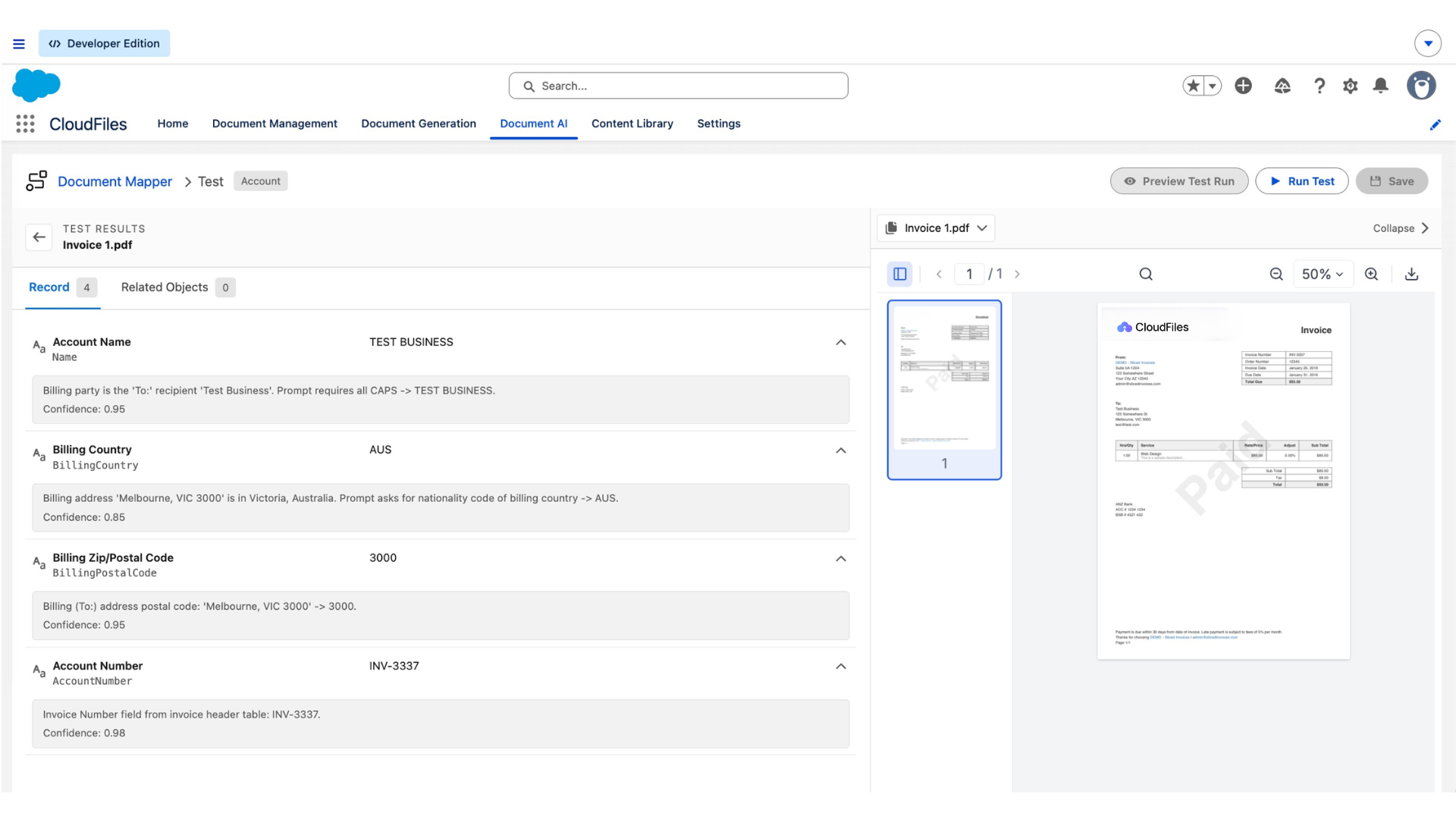The height and width of the screenshot is (819, 1456).
Task: Click the Favorites star icon
Action: (1194, 86)
